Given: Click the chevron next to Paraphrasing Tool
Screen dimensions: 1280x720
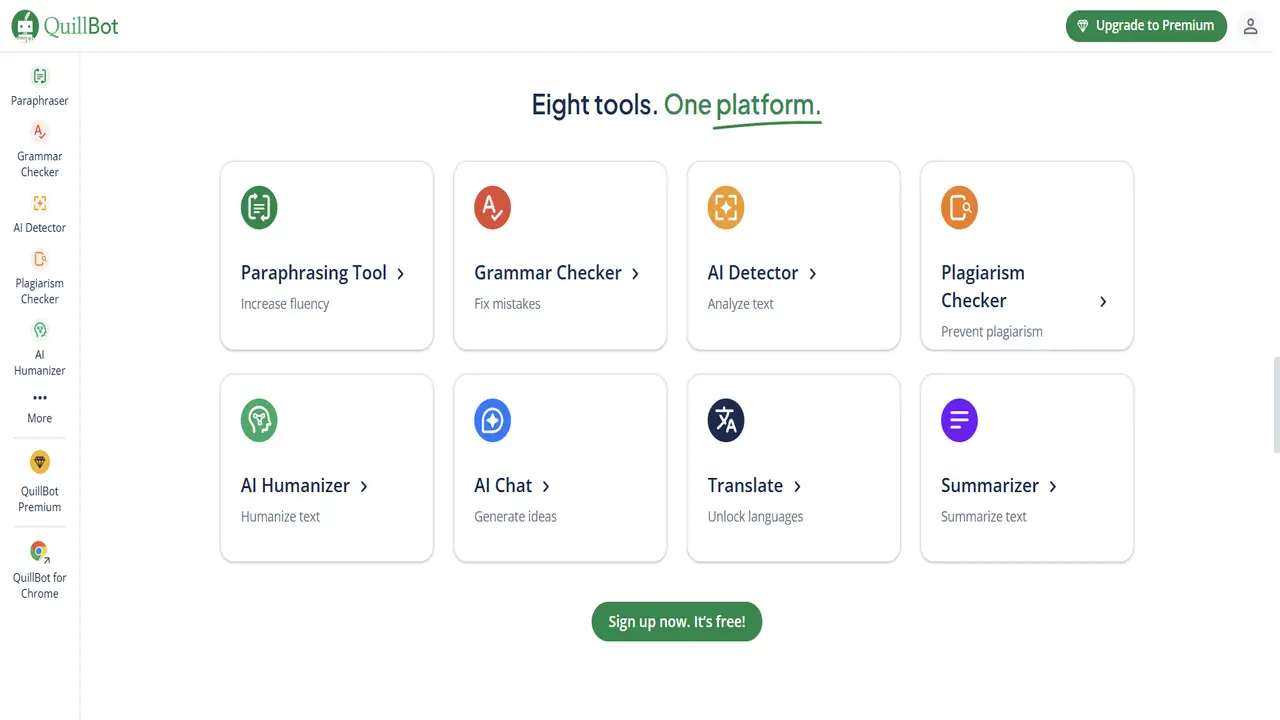Looking at the screenshot, I should pyautogui.click(x=401, y=273).
